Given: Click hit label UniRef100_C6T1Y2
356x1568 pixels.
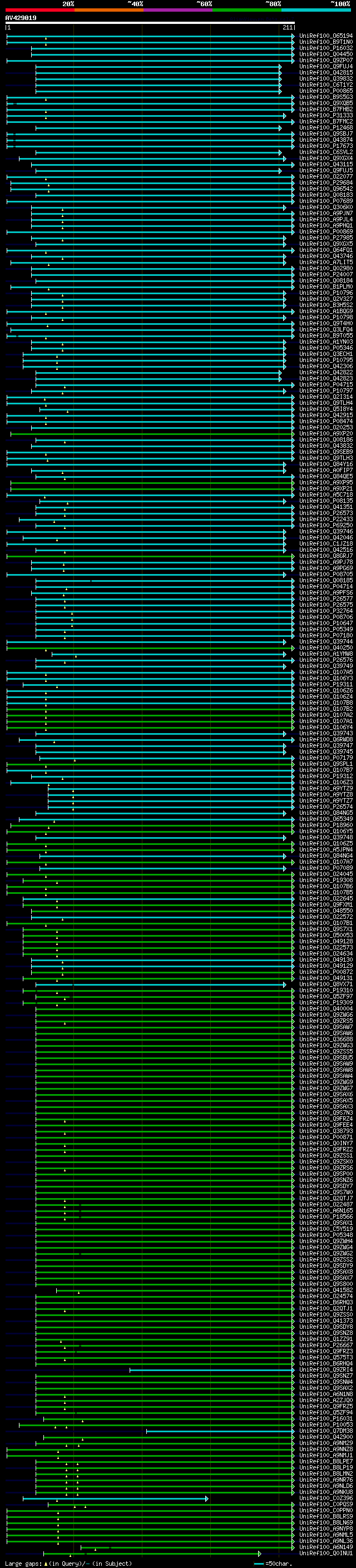Looking at the screenshot, I should 326,85.
